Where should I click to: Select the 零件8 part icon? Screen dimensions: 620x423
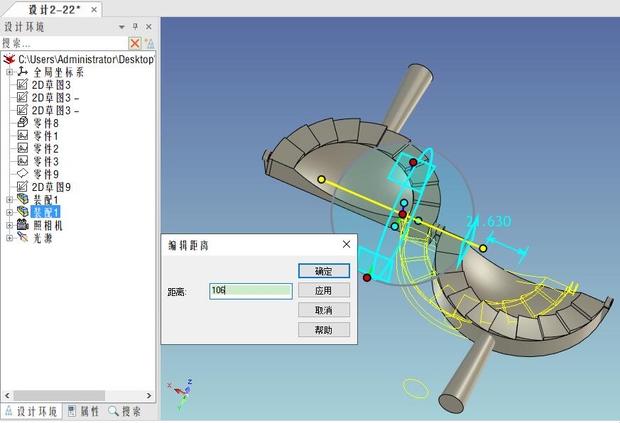pos(23,123)
